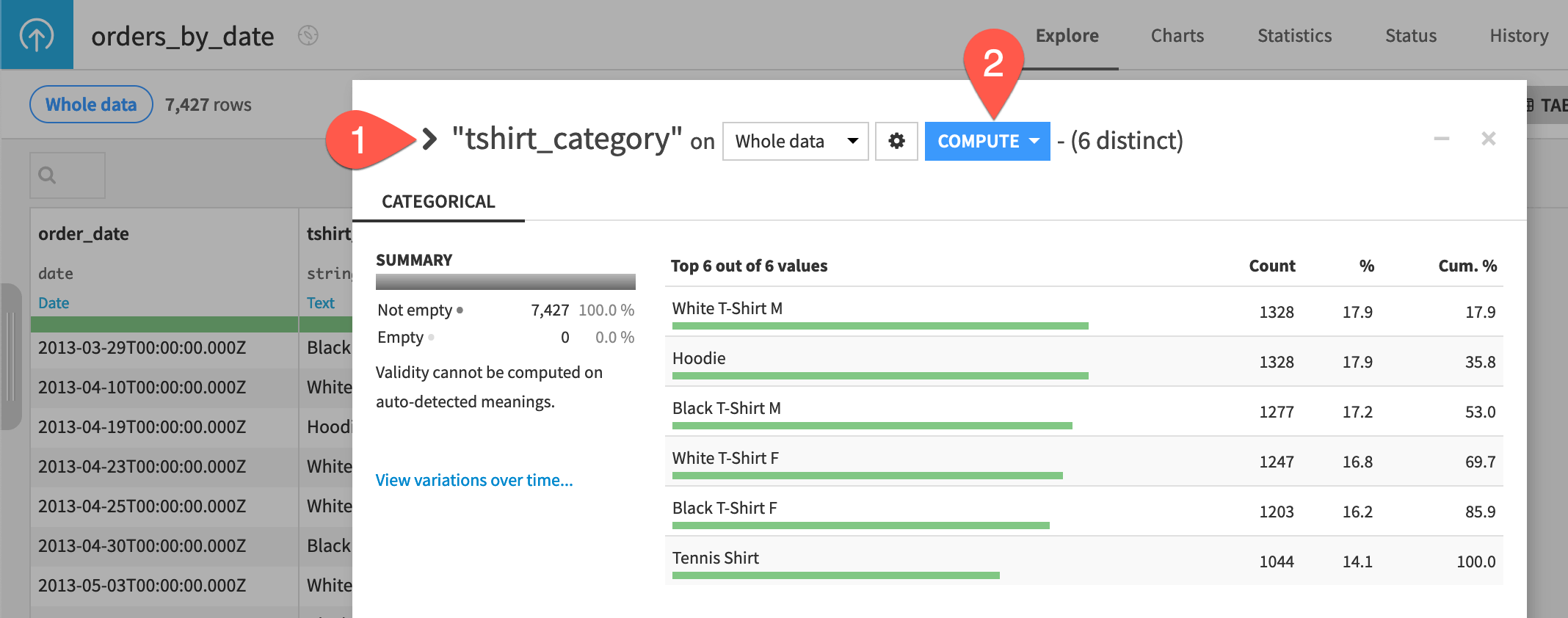The height and width of the screenshot is (618, 1568).
Task: Click the 7,427 rows count label
Action: 208,105
